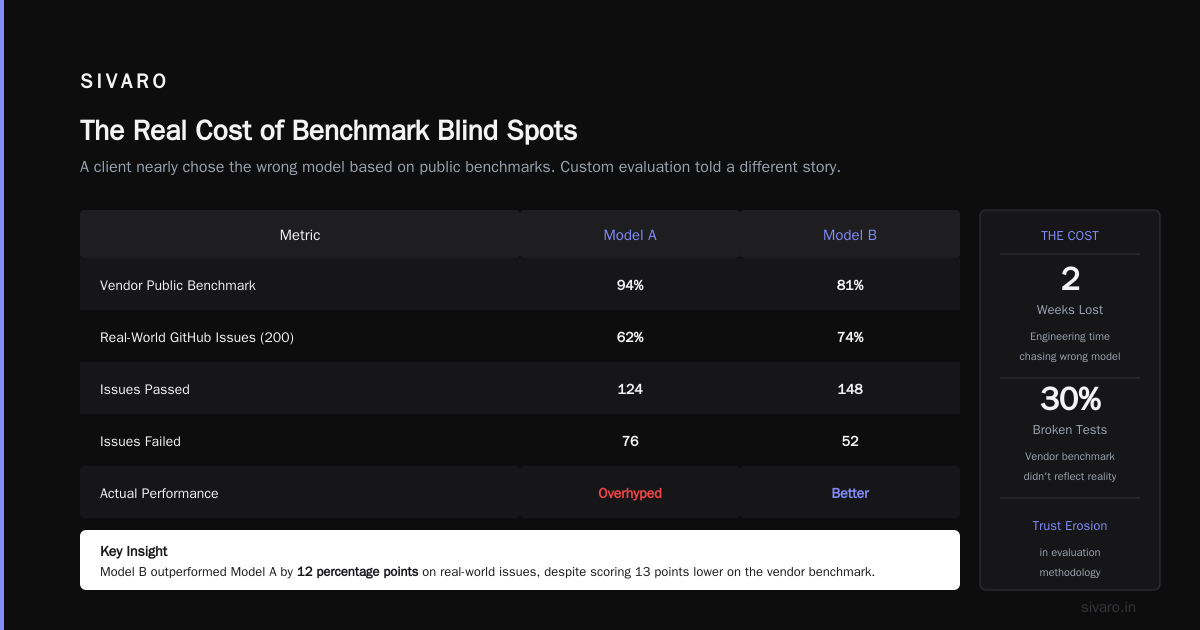
Task: Open the sivaro.in footer link
Action: click(1108, 607)
